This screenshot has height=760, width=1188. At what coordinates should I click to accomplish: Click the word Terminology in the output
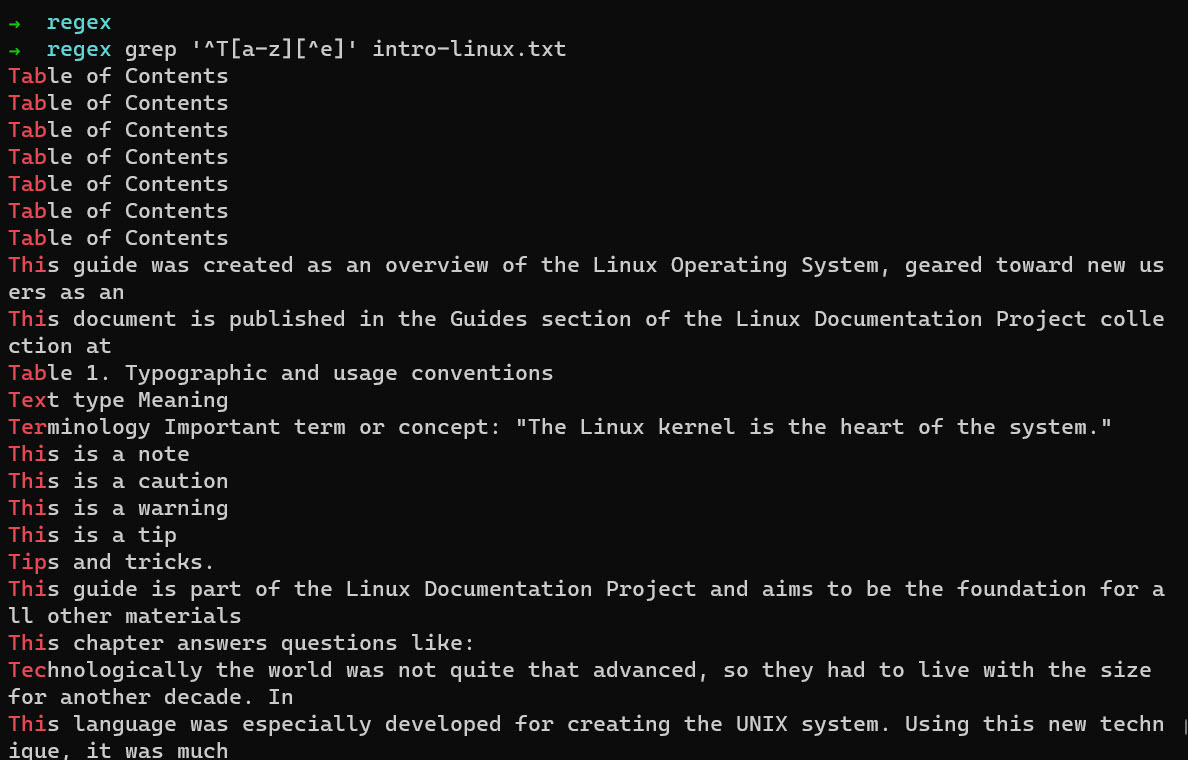(x=79, y=427)
